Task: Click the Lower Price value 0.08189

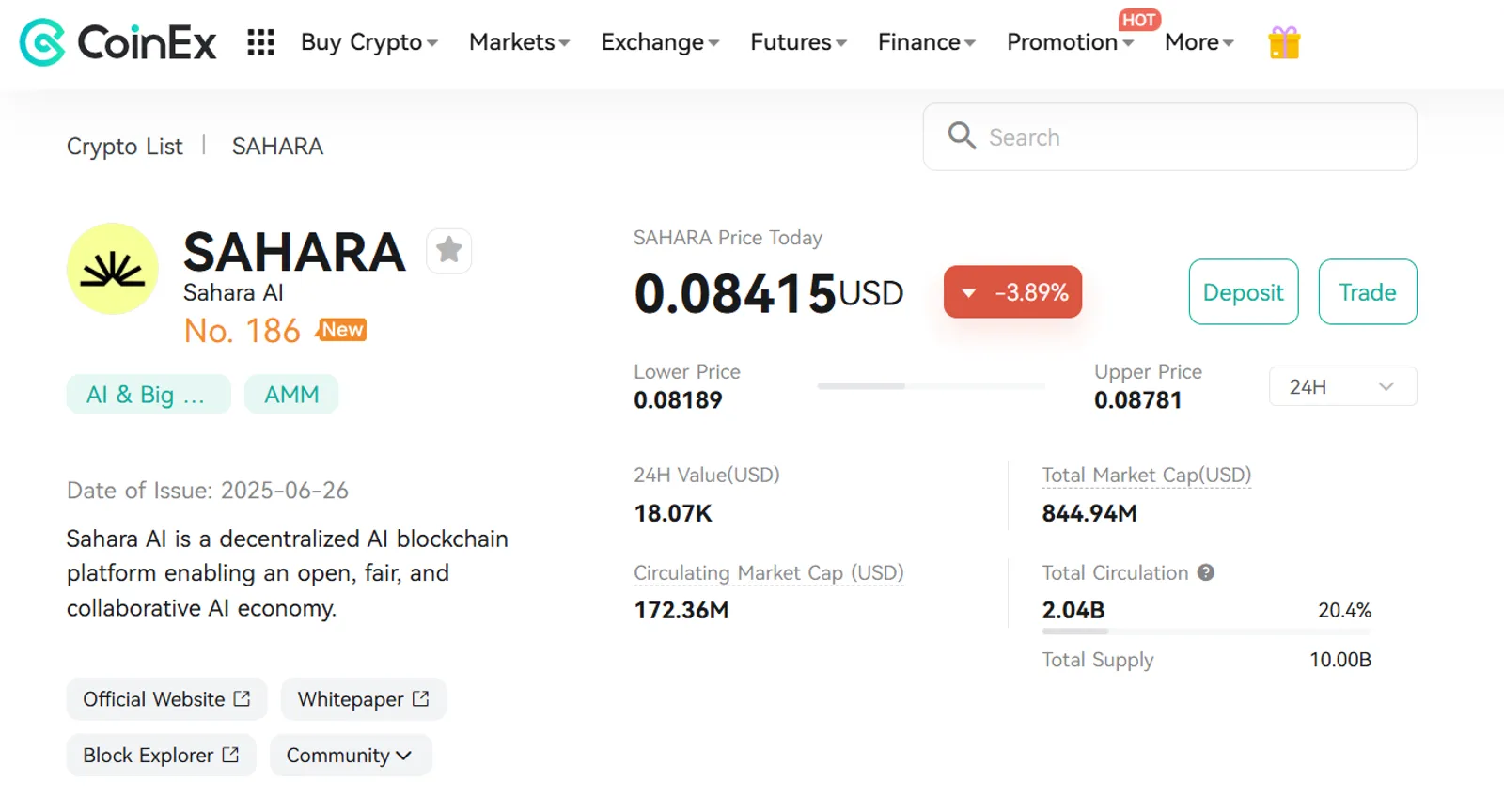Action: 678,400
